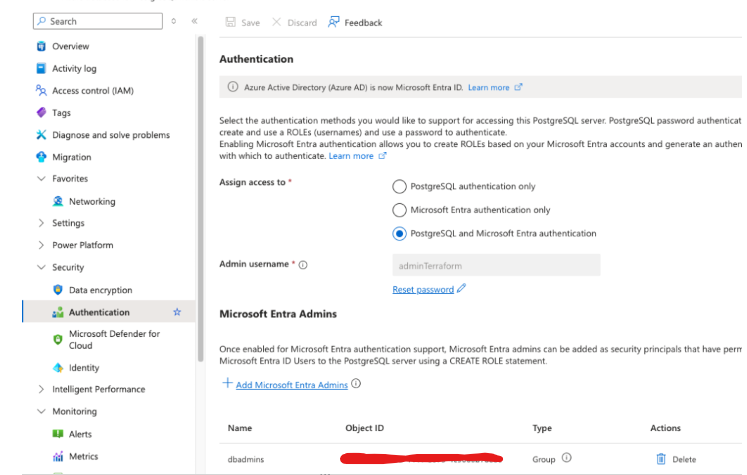
Task: Click the info icon in the Azure AD banner
Action: (x=232, y=87)
